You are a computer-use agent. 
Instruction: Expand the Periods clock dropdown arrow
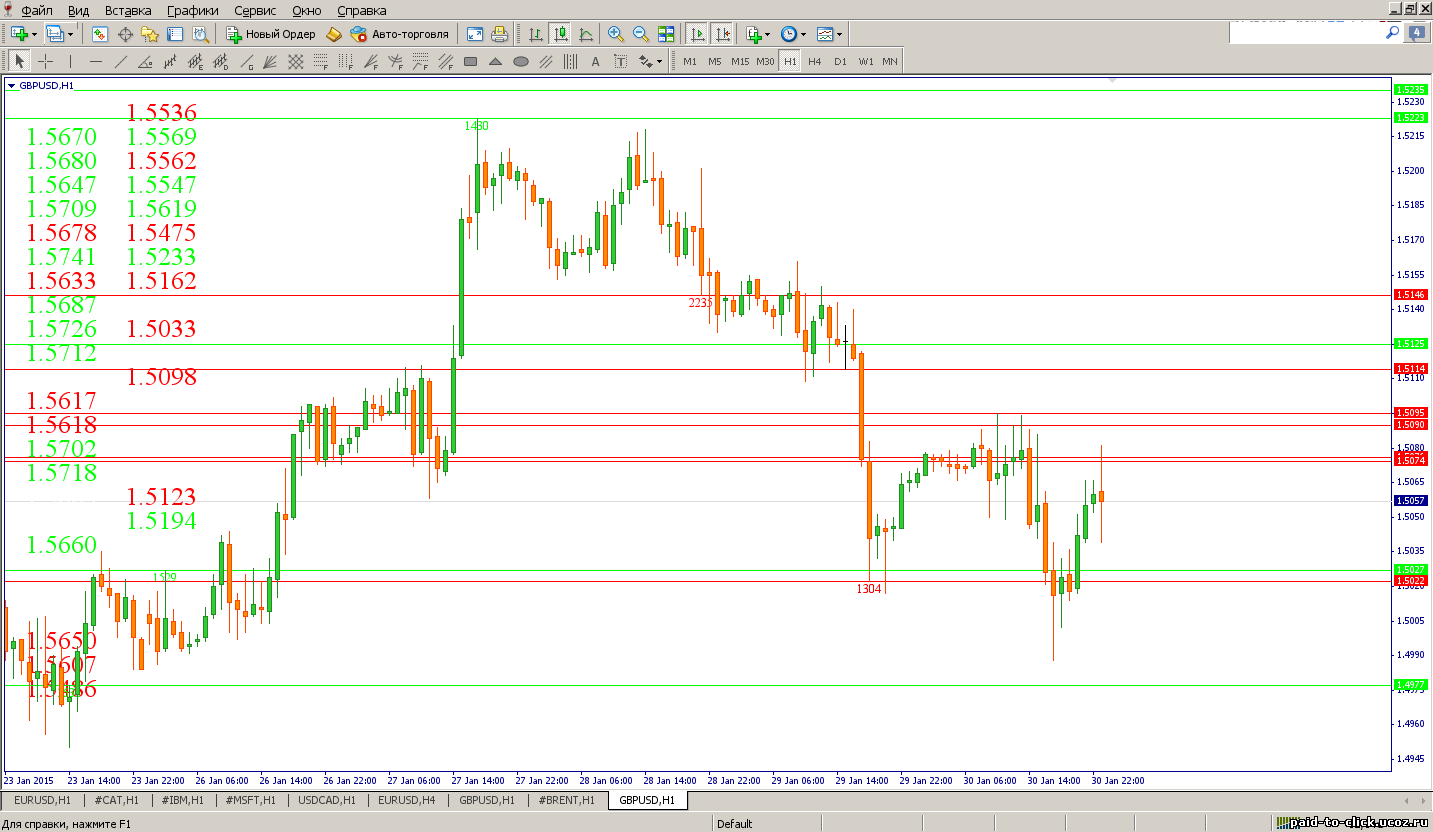[x=804, y=35]
